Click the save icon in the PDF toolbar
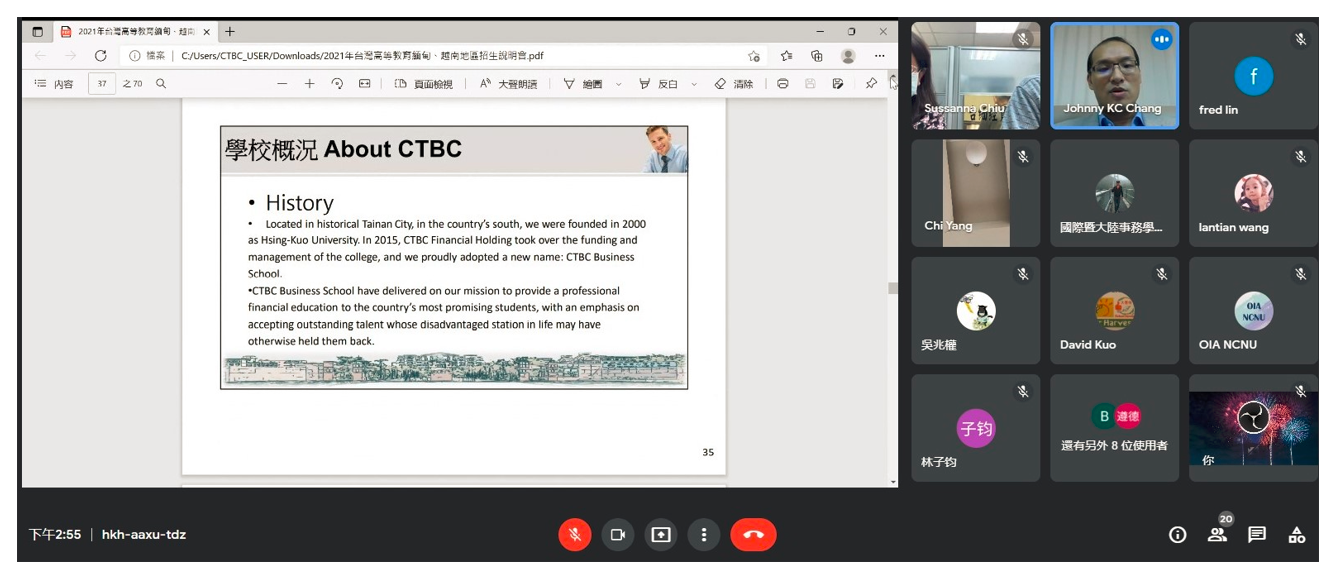Viewport: 1327px width, 580px height. (x=810, y=84)
